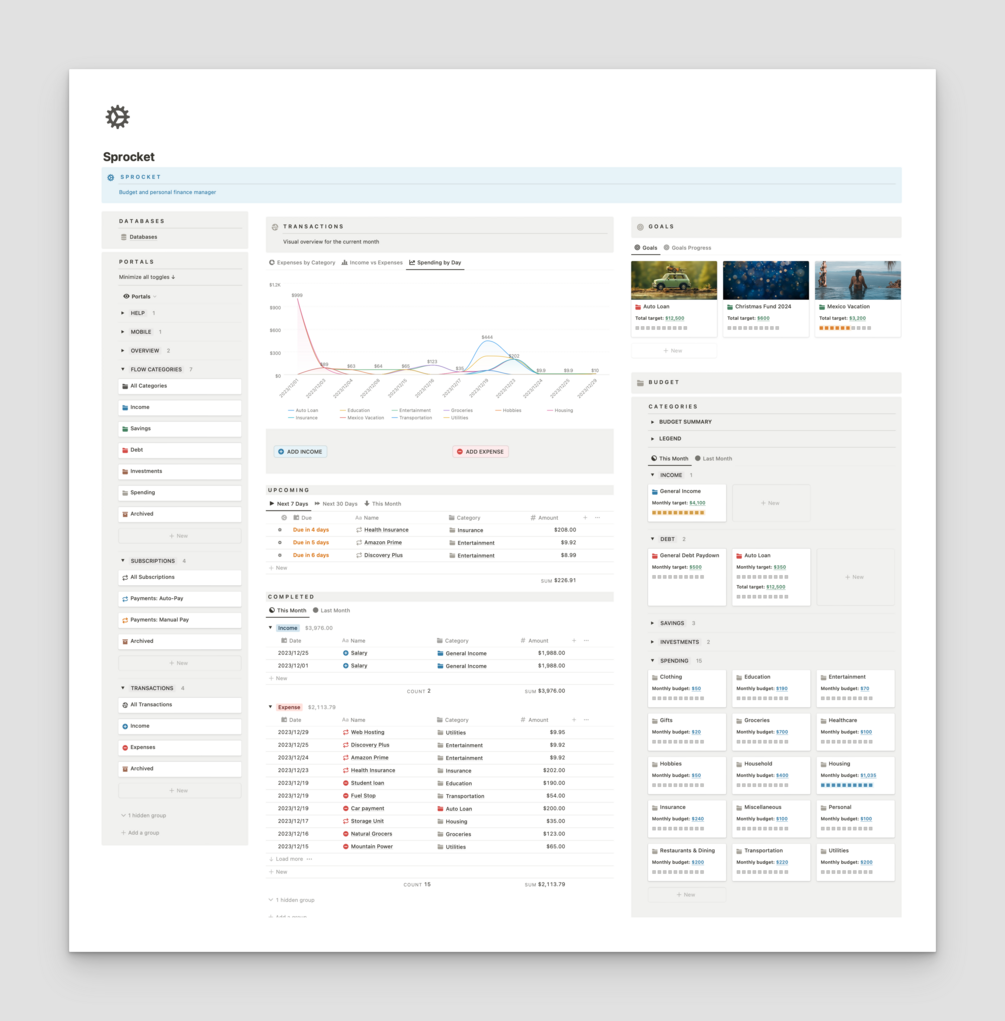The height and width of the screenshot is (1021, 1005).
Task: Collapse the SPENDING budget group
Action: pyautogui.click(x=652, y=661)
